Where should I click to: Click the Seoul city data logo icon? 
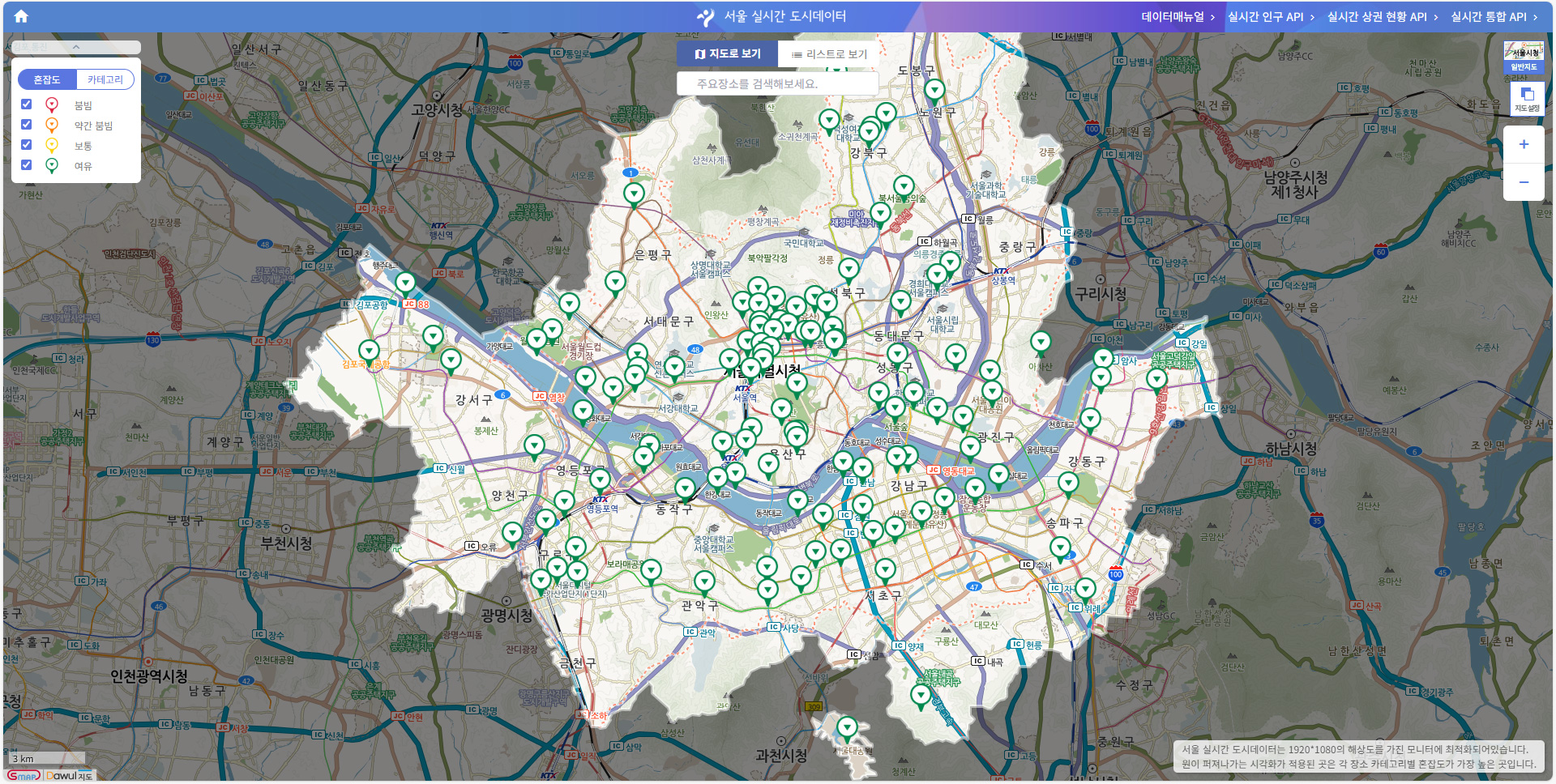tap(706, 16)
